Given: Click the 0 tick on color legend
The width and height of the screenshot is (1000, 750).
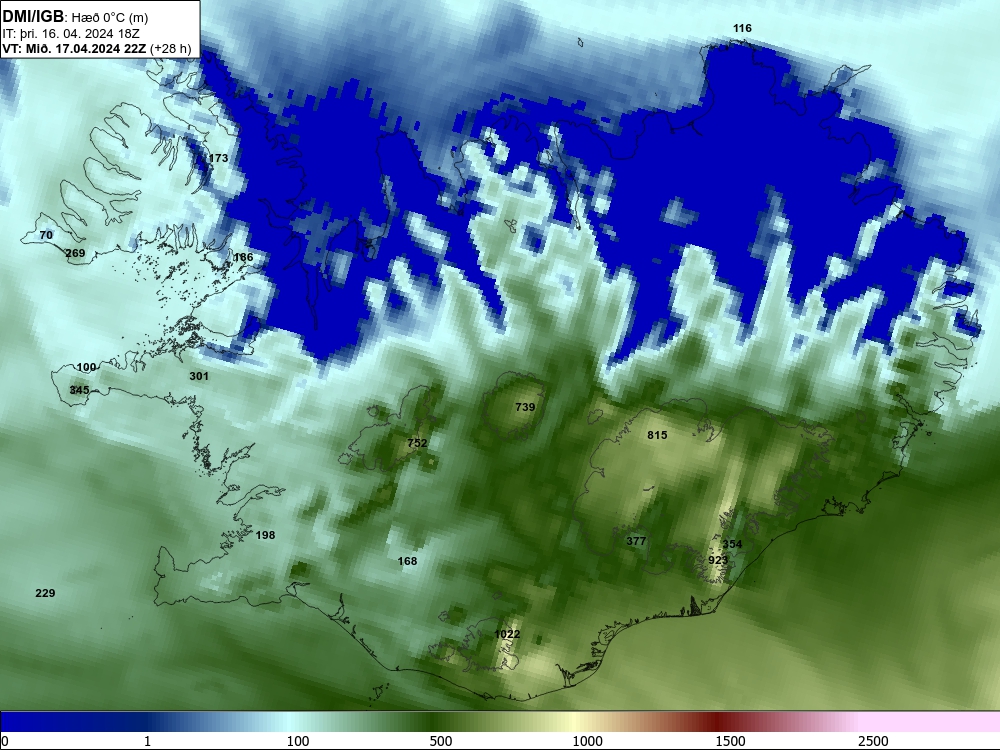Looking at the screenshot, I should pos(4,741).
